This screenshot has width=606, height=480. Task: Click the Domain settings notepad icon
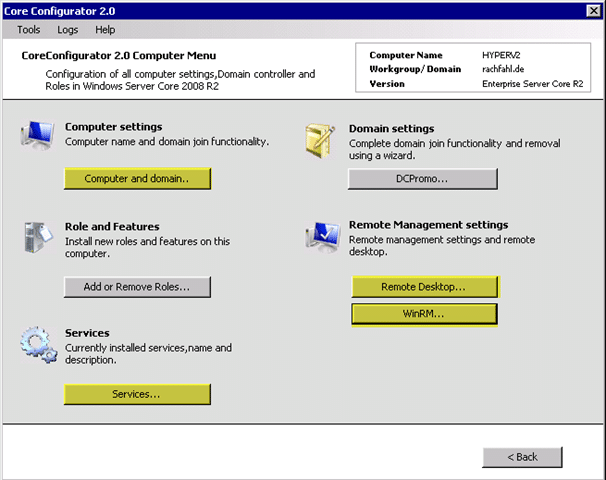point(320,141)
